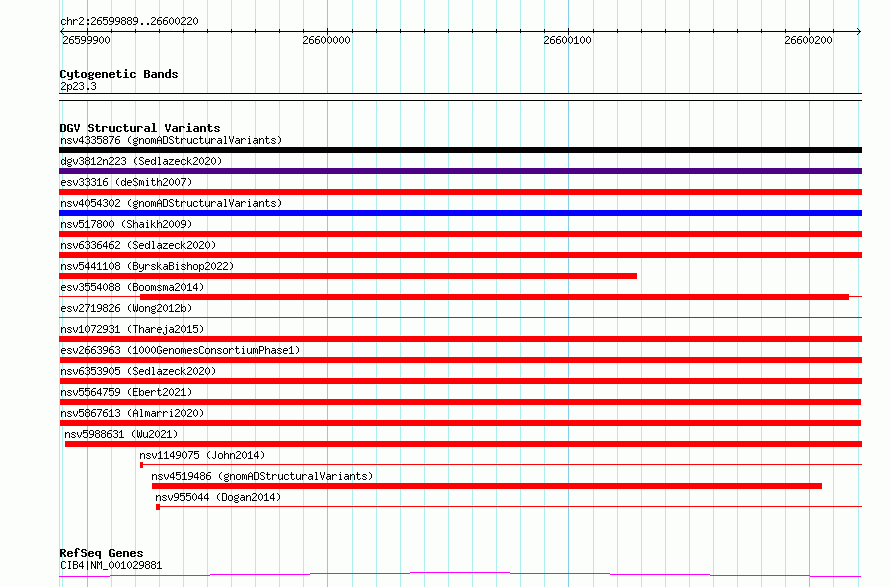
Task: Select esv3554088 (Boomsma2014) label
Action: [x=132, y=287]
